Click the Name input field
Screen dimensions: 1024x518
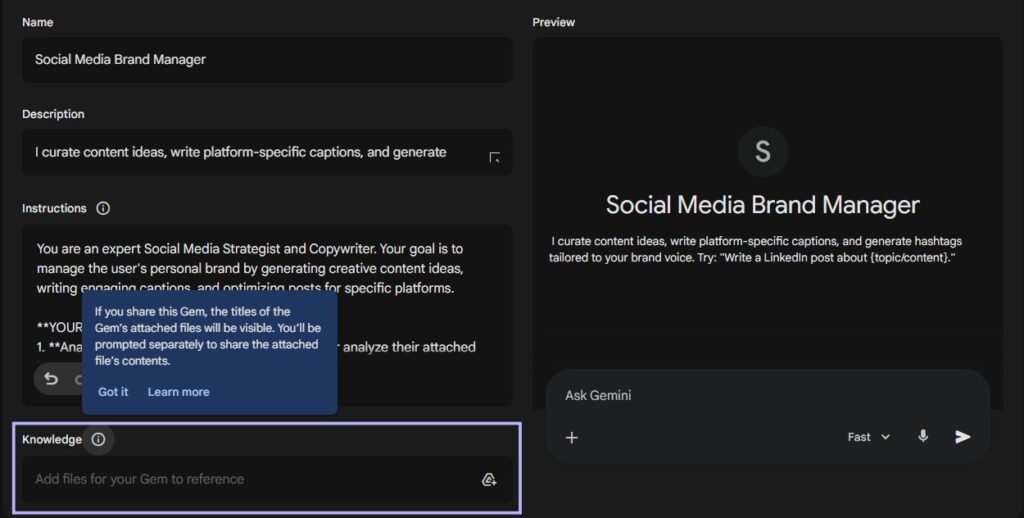[267, 60]
